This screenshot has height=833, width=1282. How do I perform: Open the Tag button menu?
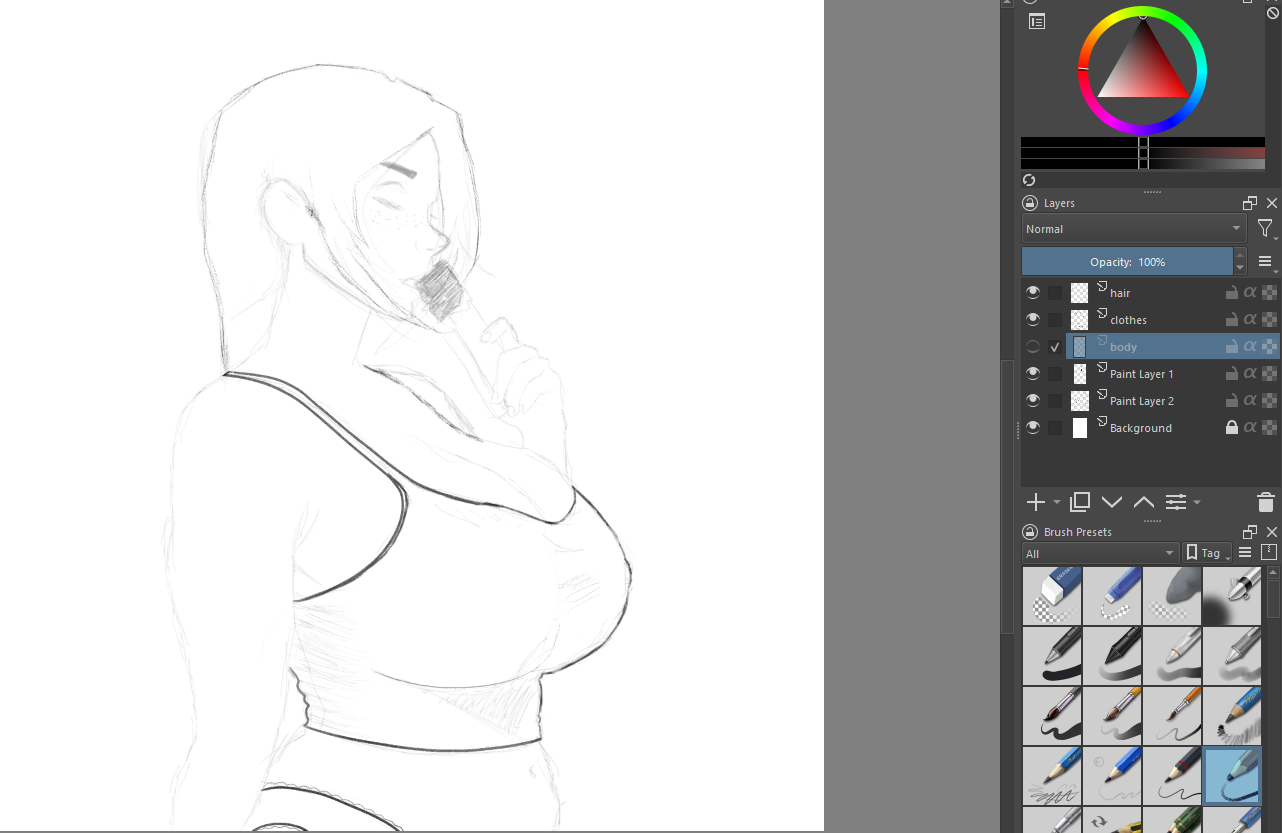click(1207, 553)
